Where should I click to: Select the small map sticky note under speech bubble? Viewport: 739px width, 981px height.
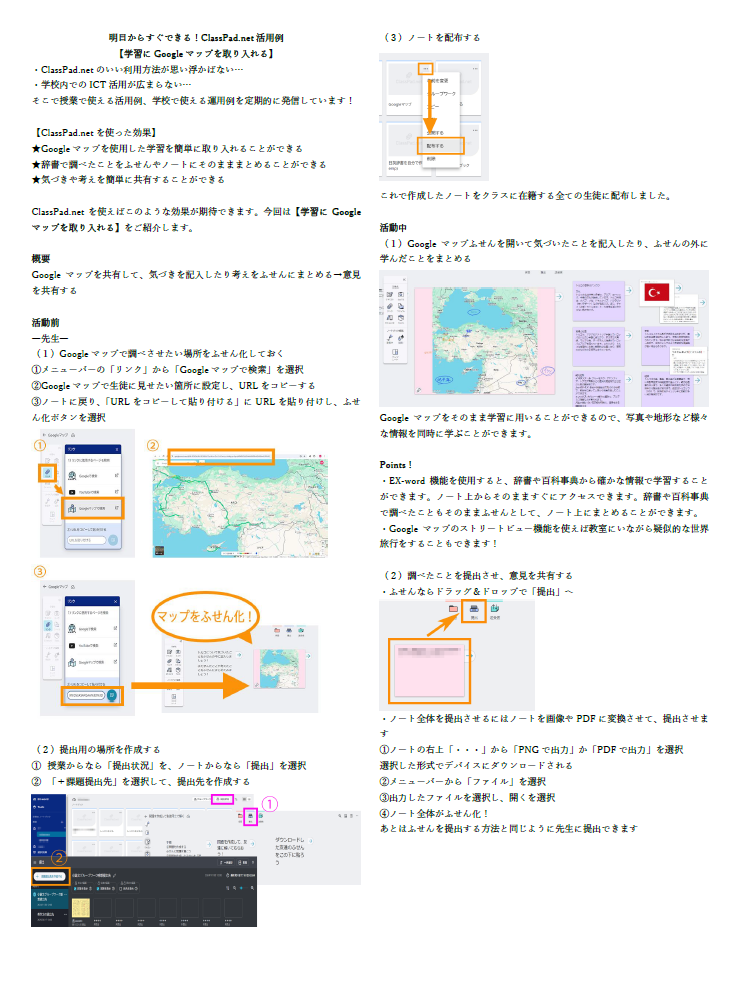(279, 668)
